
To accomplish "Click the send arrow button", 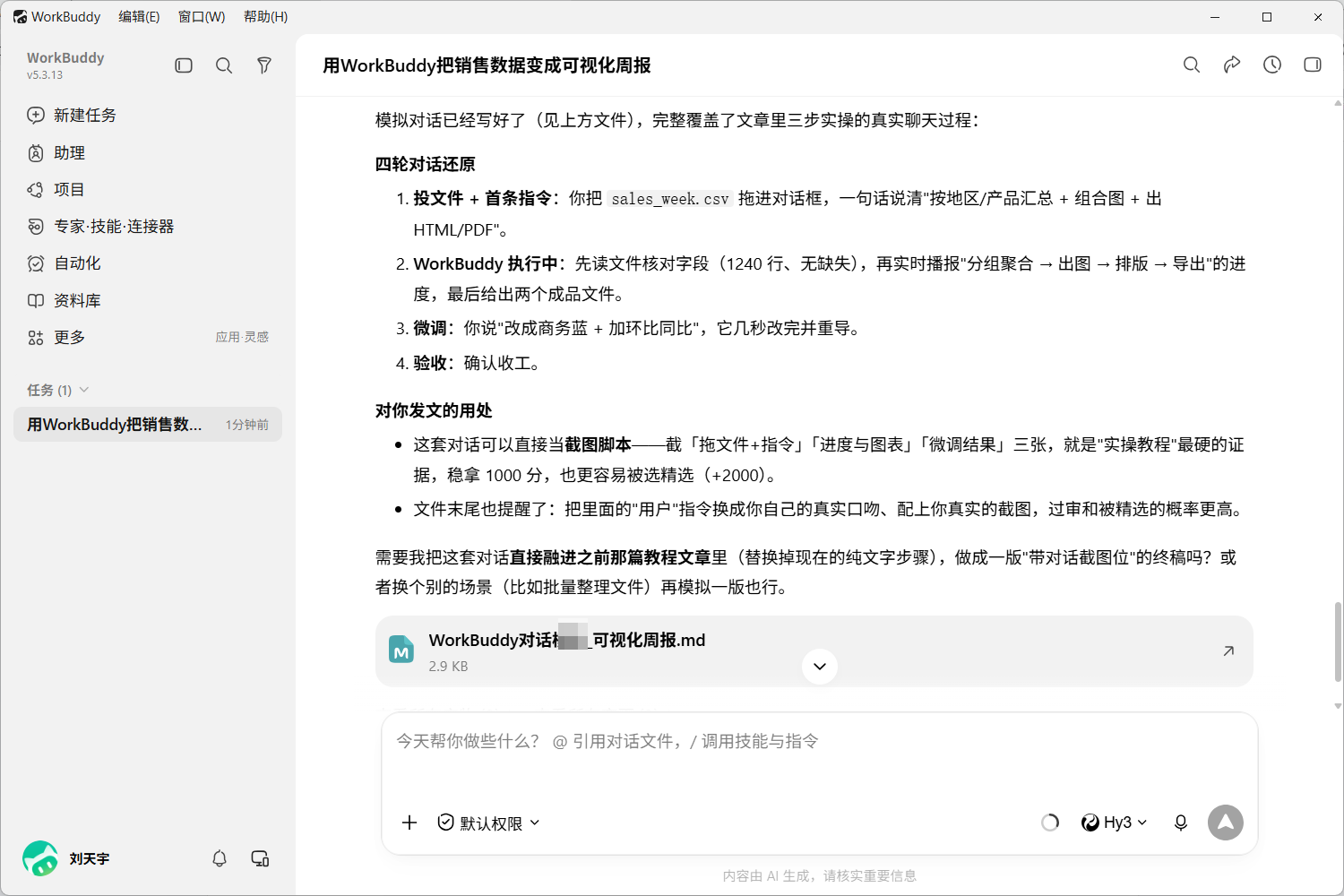I will (x=1226, y=823).
